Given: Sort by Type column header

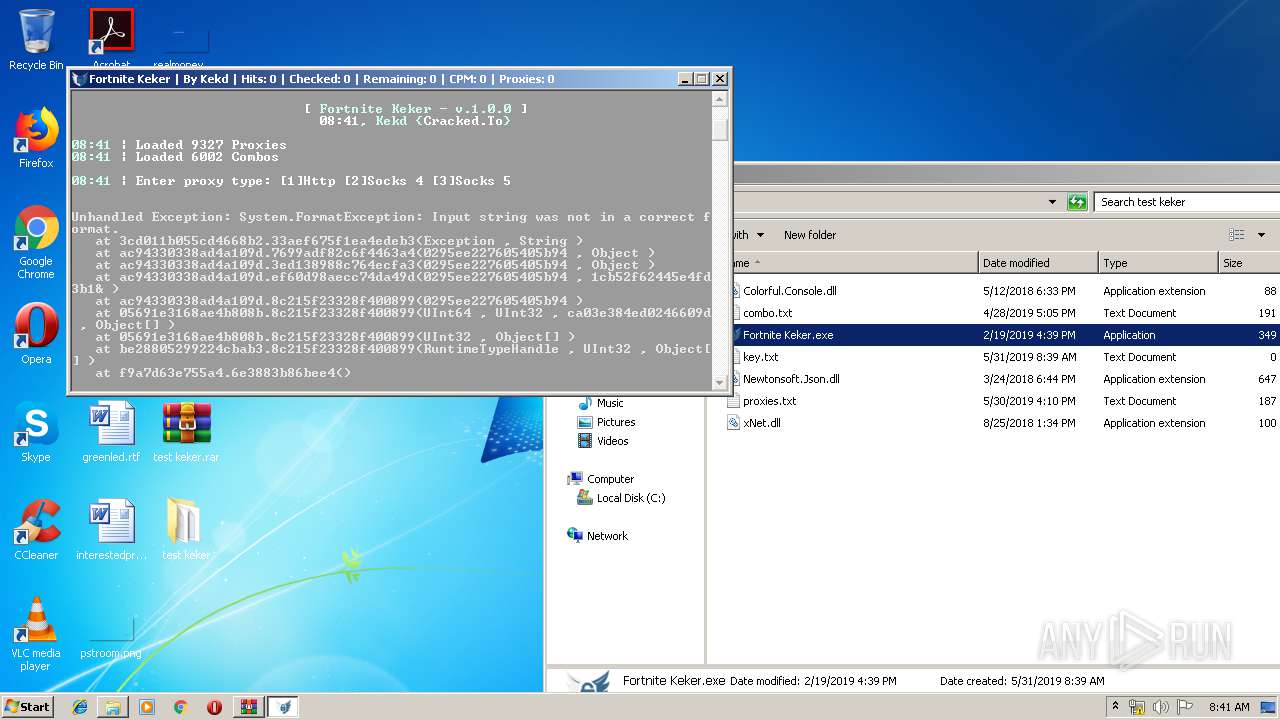Looking at the screenshot, I should pos(1156,263).
